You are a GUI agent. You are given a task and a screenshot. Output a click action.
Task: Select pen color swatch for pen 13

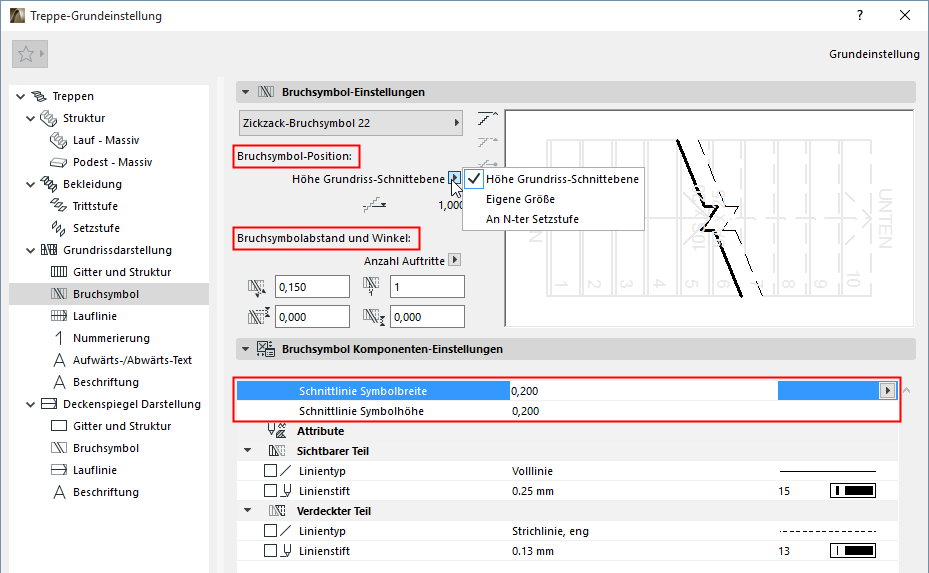(x=853, y=550)
